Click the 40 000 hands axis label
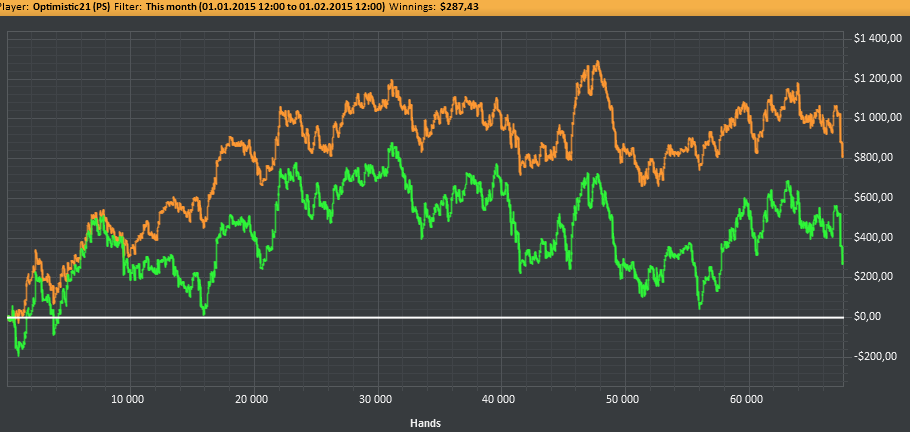Image resolution: width=910 pixels, height=432 pixels. click(x=501, y=399)
